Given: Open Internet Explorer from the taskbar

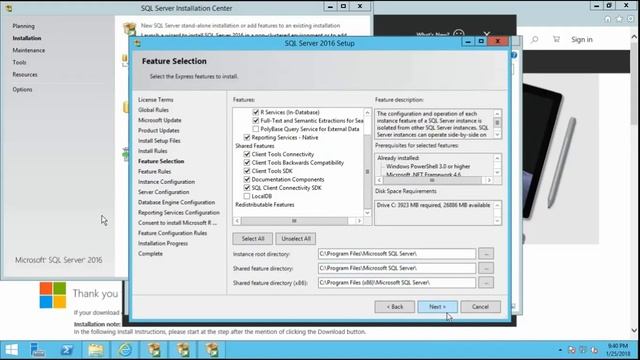Looking at the screenshot, I should click(124, 350).
